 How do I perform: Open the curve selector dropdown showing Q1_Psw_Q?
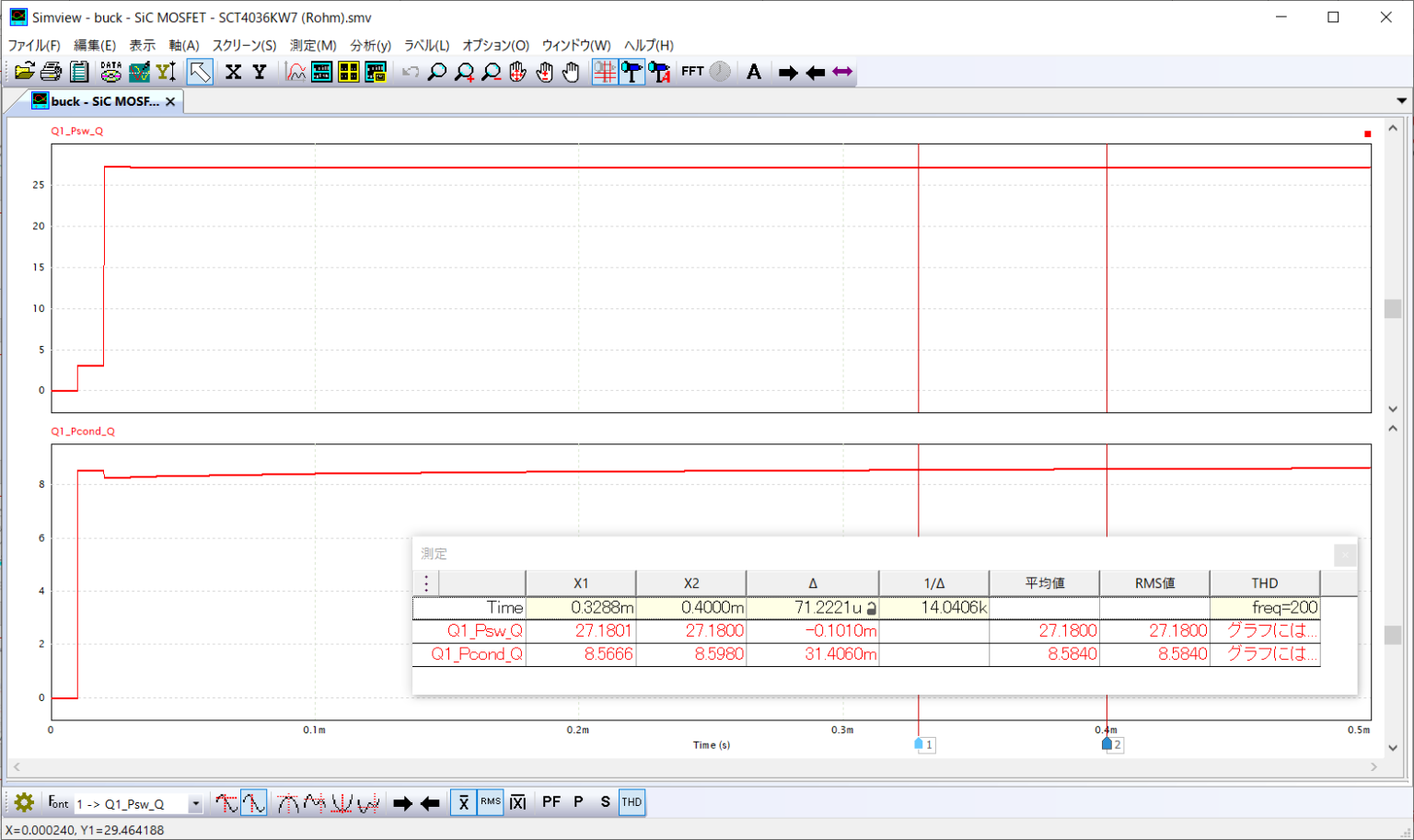coord(195,804)
